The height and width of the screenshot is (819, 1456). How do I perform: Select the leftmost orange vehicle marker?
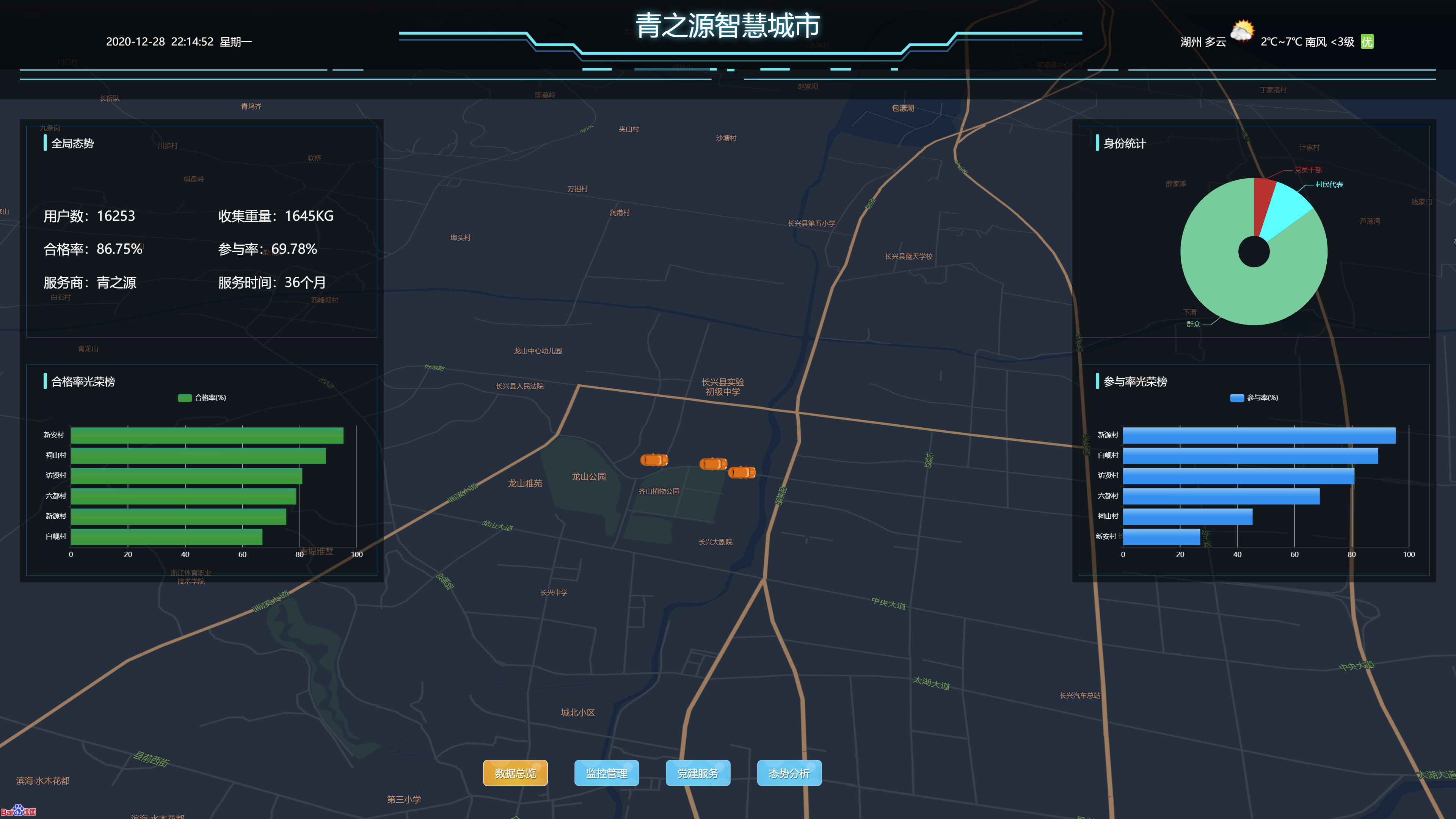coord(654,460)
